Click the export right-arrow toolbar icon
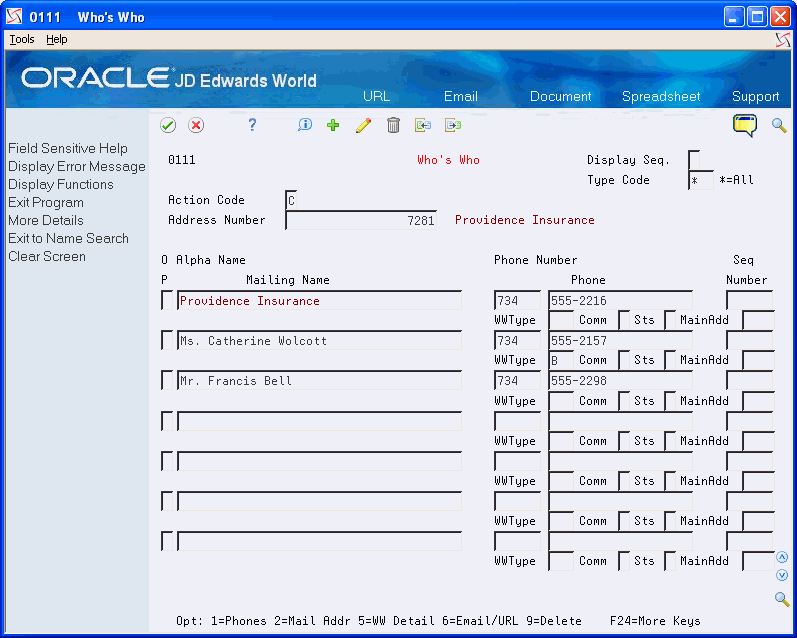 pos(453,125)
